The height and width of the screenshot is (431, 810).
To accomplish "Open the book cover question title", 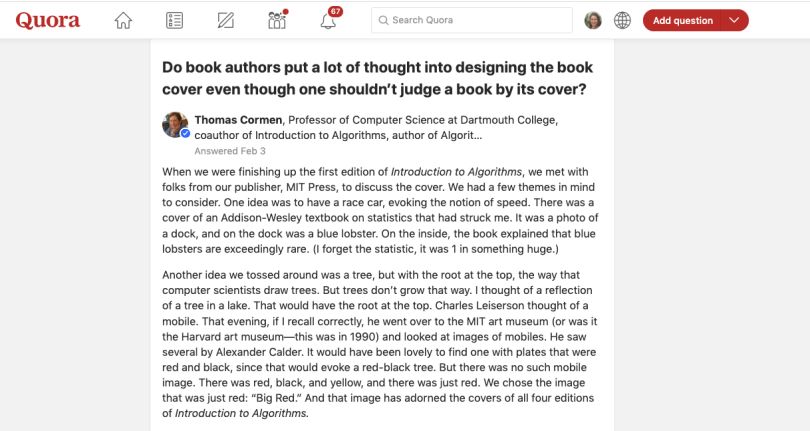I will coord(378,78).
